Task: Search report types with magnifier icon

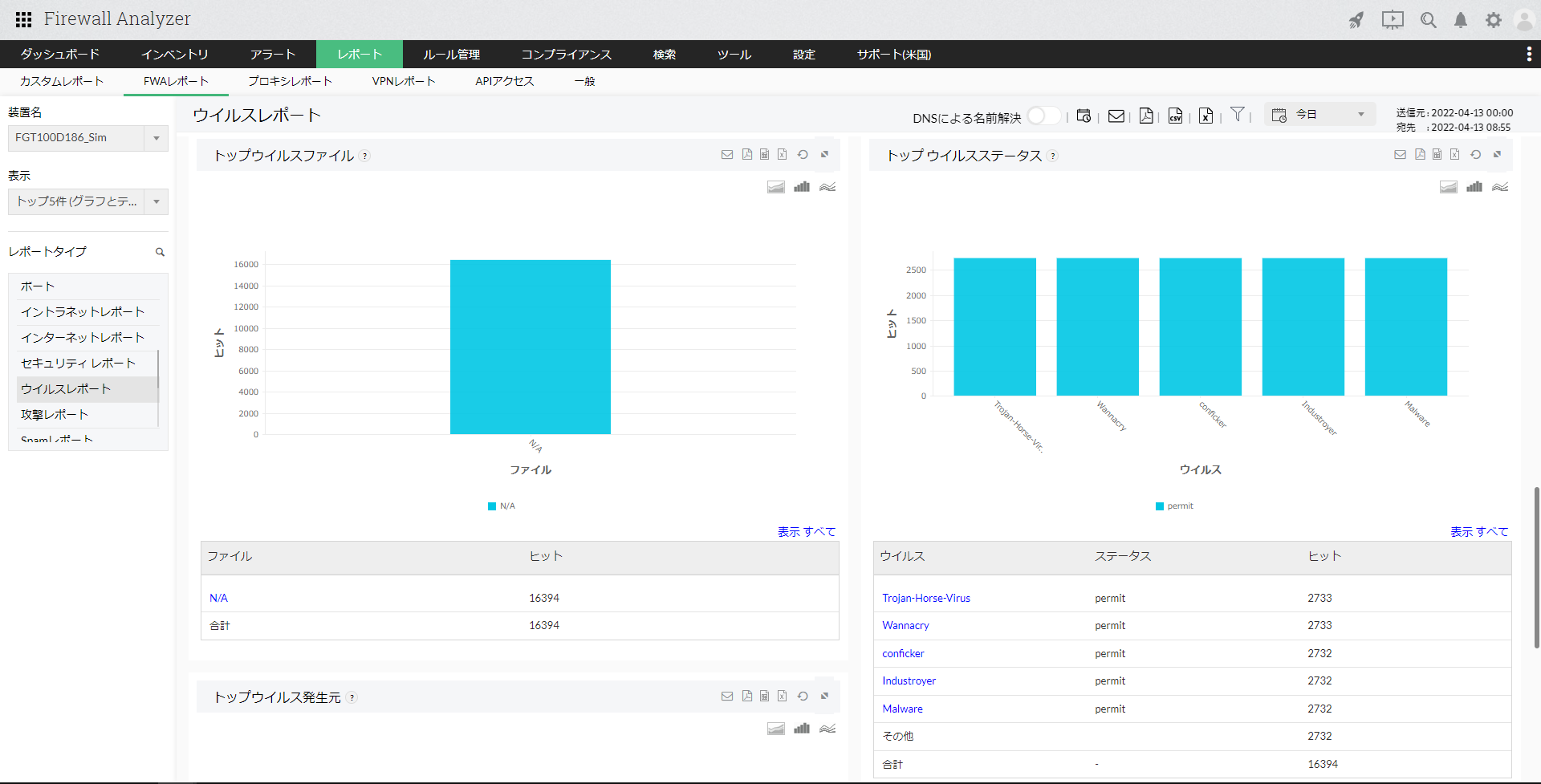Action: tap(160, 252)
